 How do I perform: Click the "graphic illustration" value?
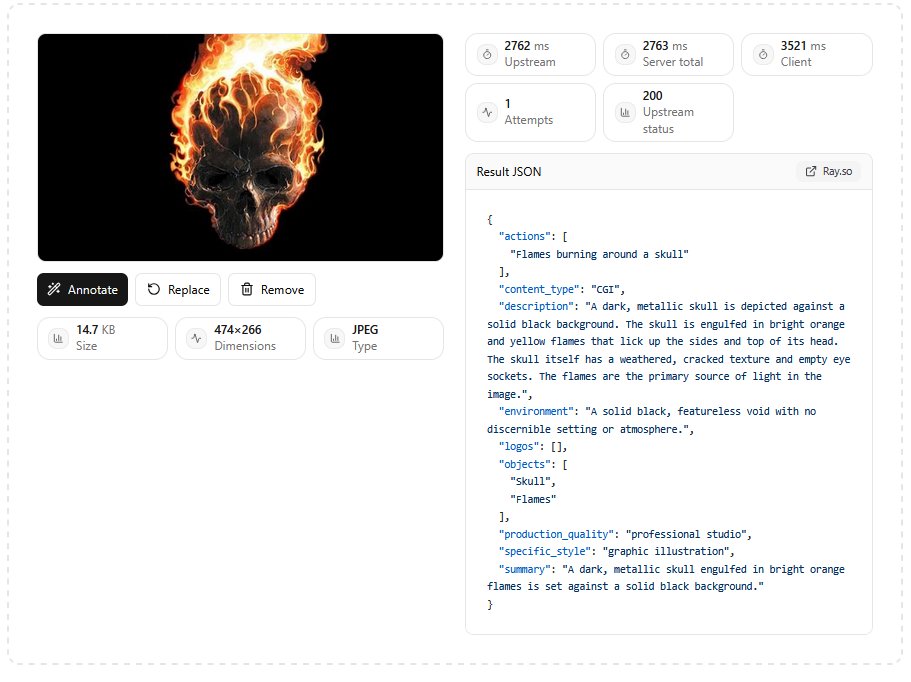[x=666, y=551]
